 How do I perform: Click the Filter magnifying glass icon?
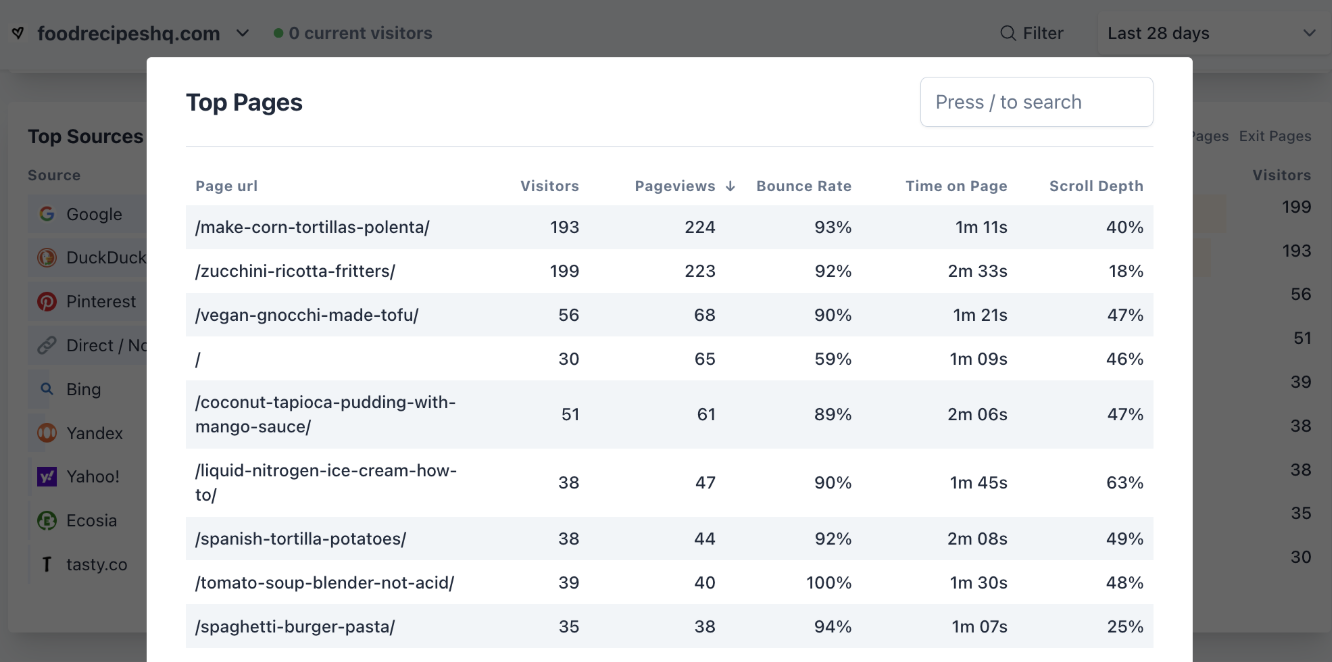[x=1007, y=32]
